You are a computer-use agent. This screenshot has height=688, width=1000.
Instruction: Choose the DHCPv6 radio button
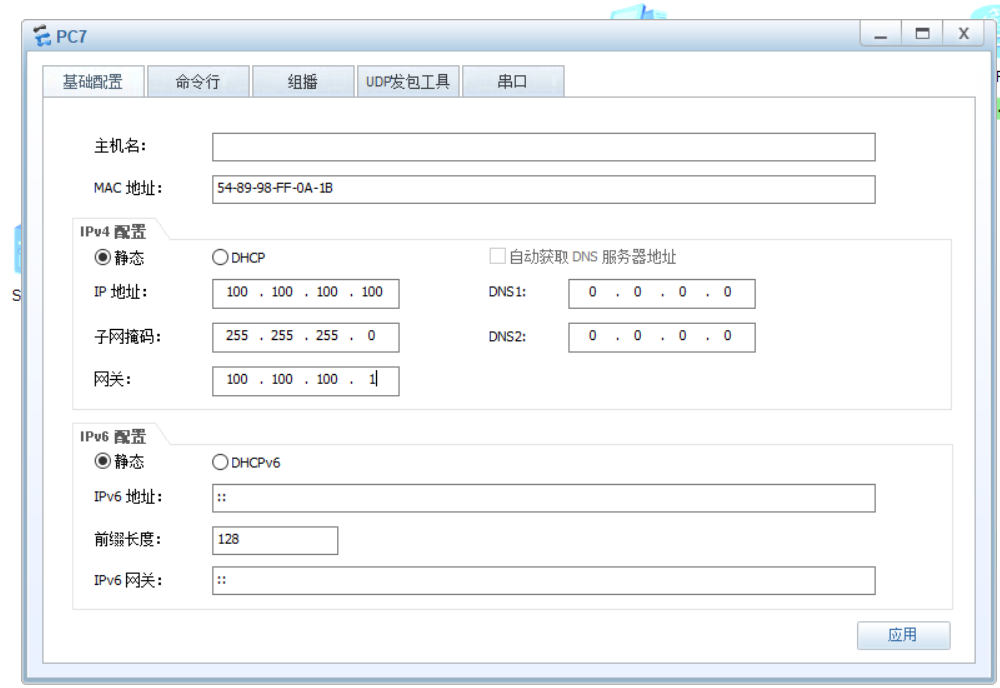[x=220, y=462]
